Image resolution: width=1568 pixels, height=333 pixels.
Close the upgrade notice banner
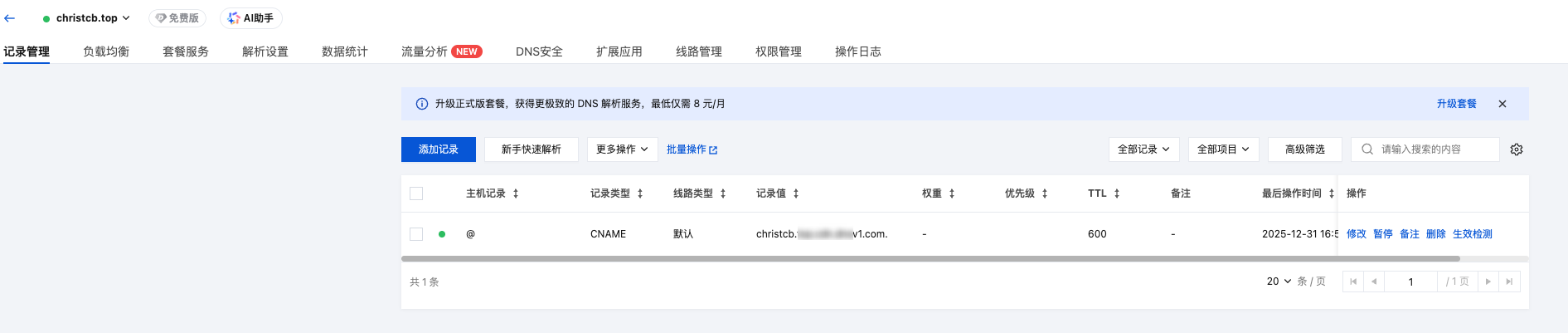coord(1502,104)
